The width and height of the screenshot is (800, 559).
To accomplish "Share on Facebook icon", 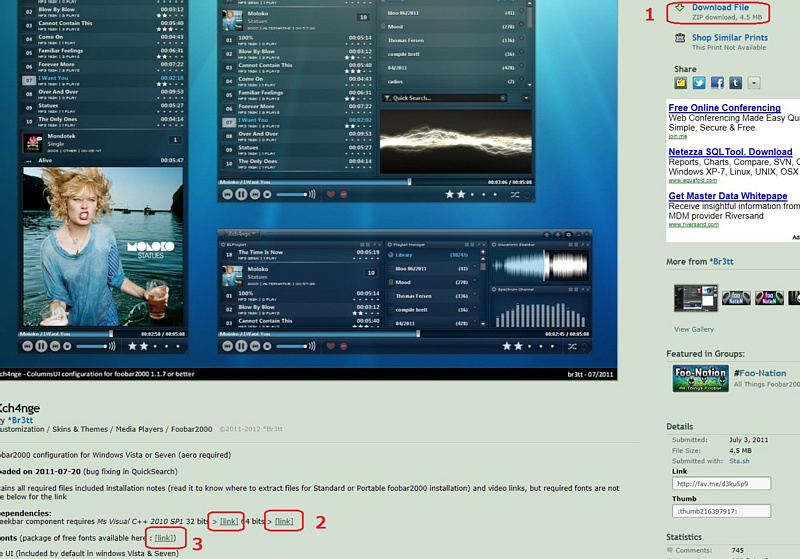I will pyautogui.click(x=717, y=83).
